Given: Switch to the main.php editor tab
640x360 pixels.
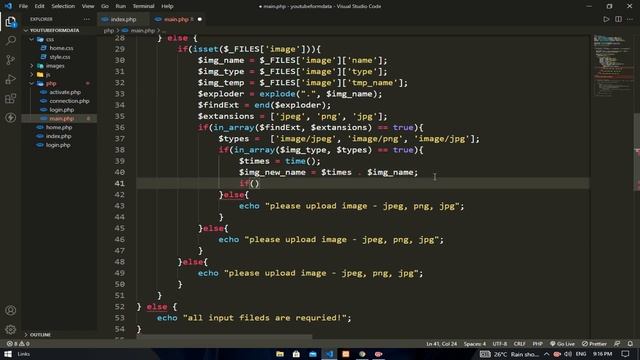Looking at the screenshot, I should pos(176,19).
